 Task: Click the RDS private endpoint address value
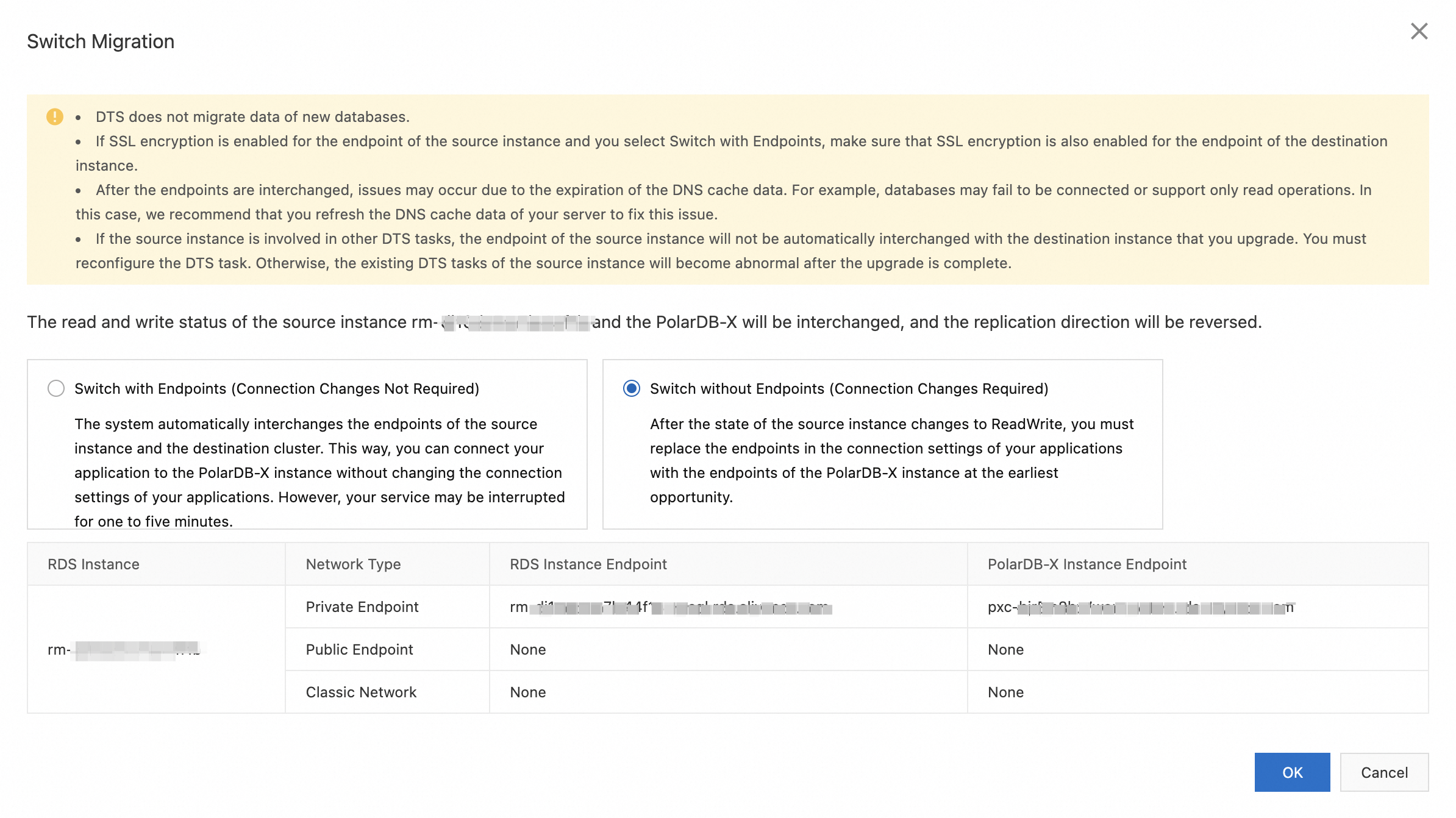[671, 608]
